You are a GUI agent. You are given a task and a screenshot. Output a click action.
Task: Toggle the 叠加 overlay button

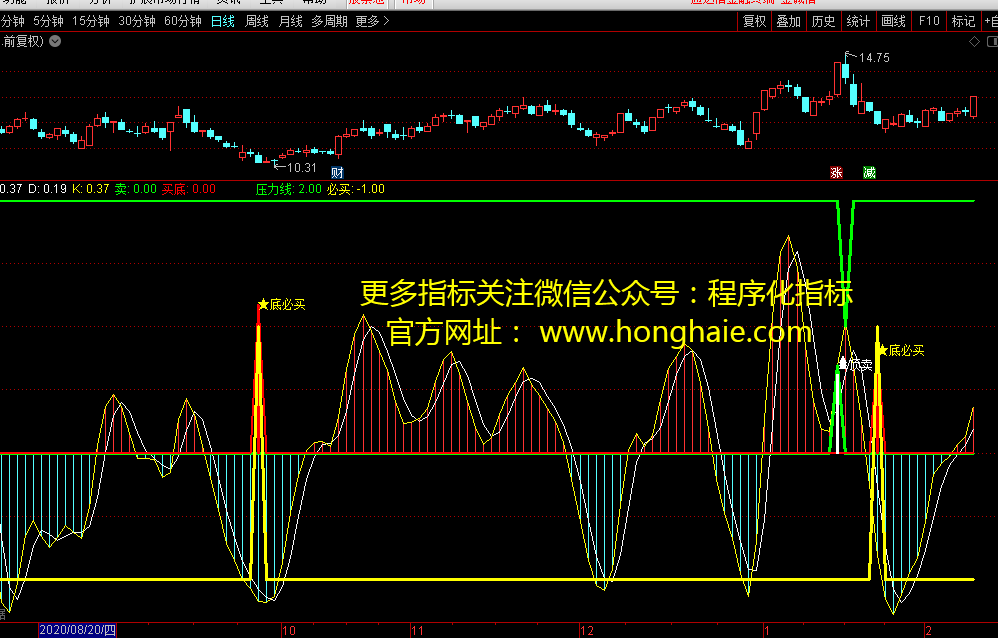tap(788, 21)
